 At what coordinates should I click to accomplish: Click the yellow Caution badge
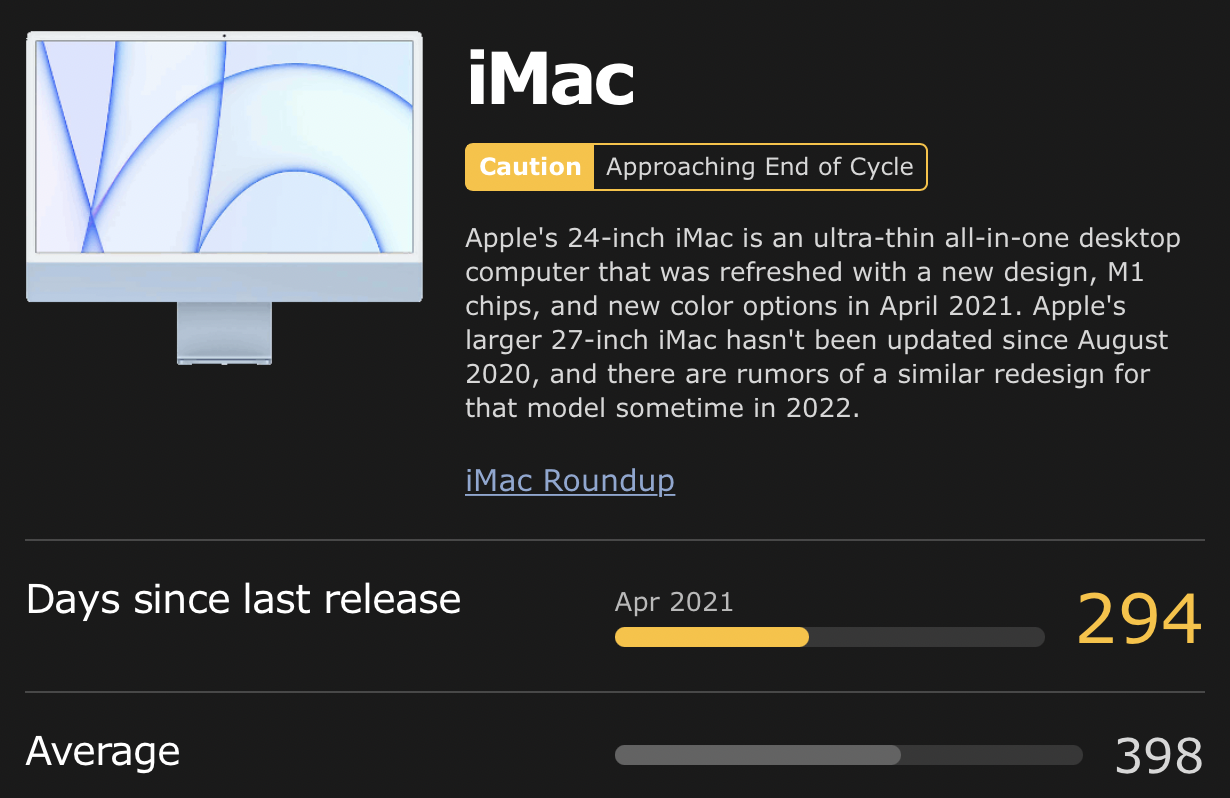530,167
